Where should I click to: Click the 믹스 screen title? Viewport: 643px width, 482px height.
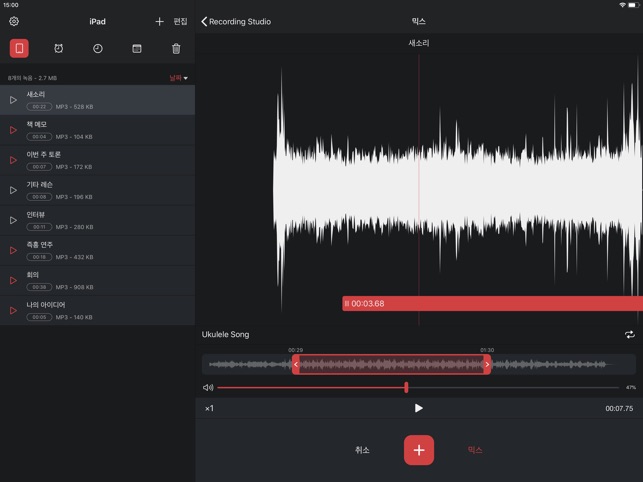419,21
